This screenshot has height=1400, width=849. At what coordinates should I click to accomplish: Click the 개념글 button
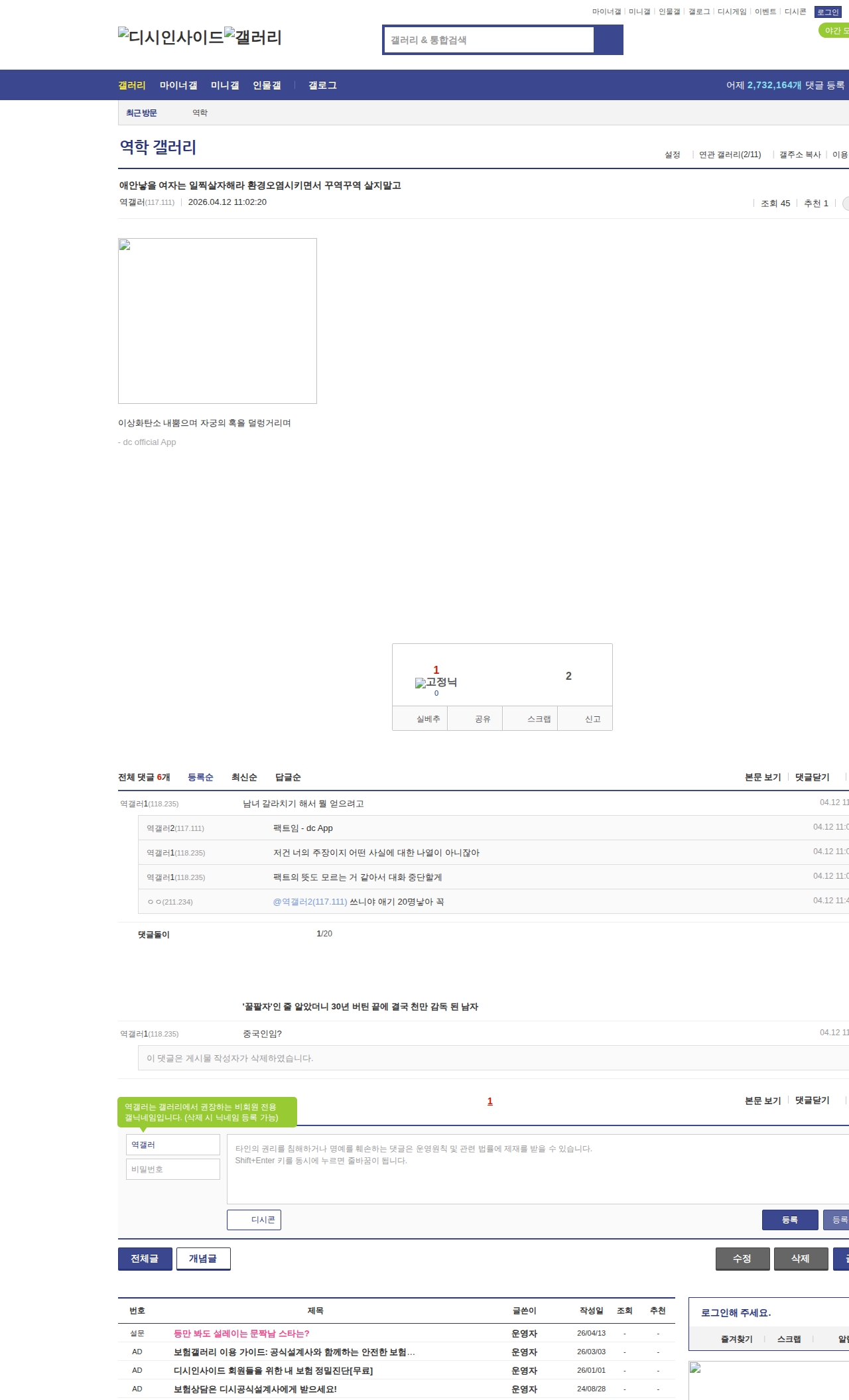204,1259
